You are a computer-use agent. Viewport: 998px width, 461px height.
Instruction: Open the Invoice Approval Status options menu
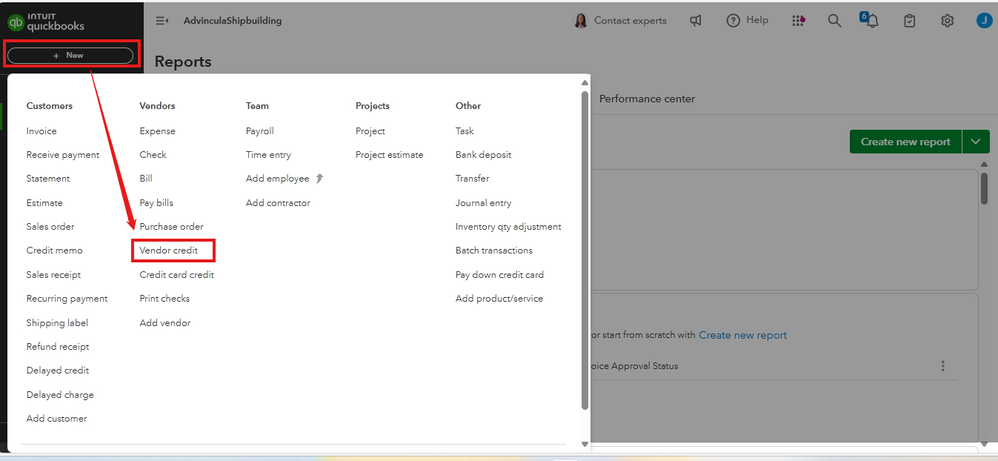pos(942,366)
